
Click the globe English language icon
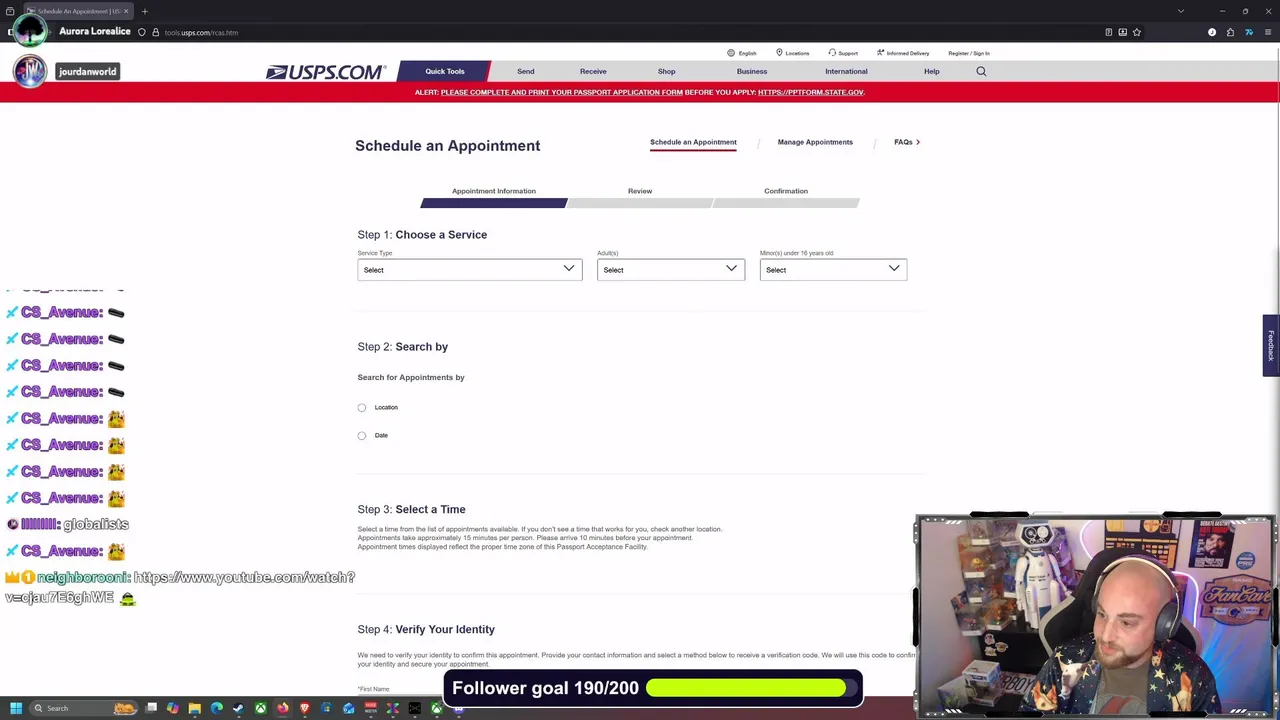click(731, 53)
